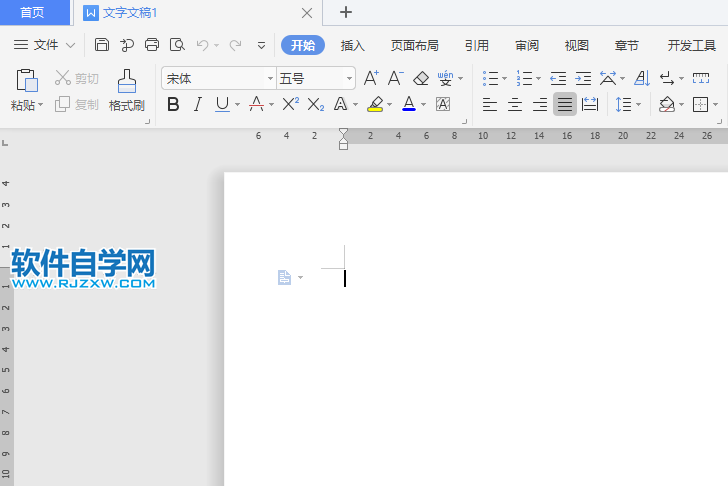Image resolution: width=728 pixels, height=486 pixels.
Task: Center align text
Action: pyautogui.click(x=515, y=104)
